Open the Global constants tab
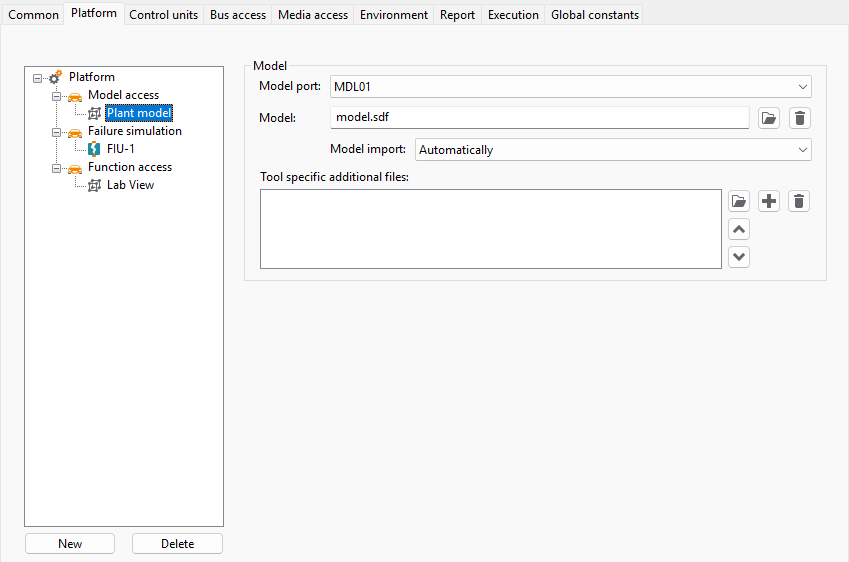 (x=595, y=15)
